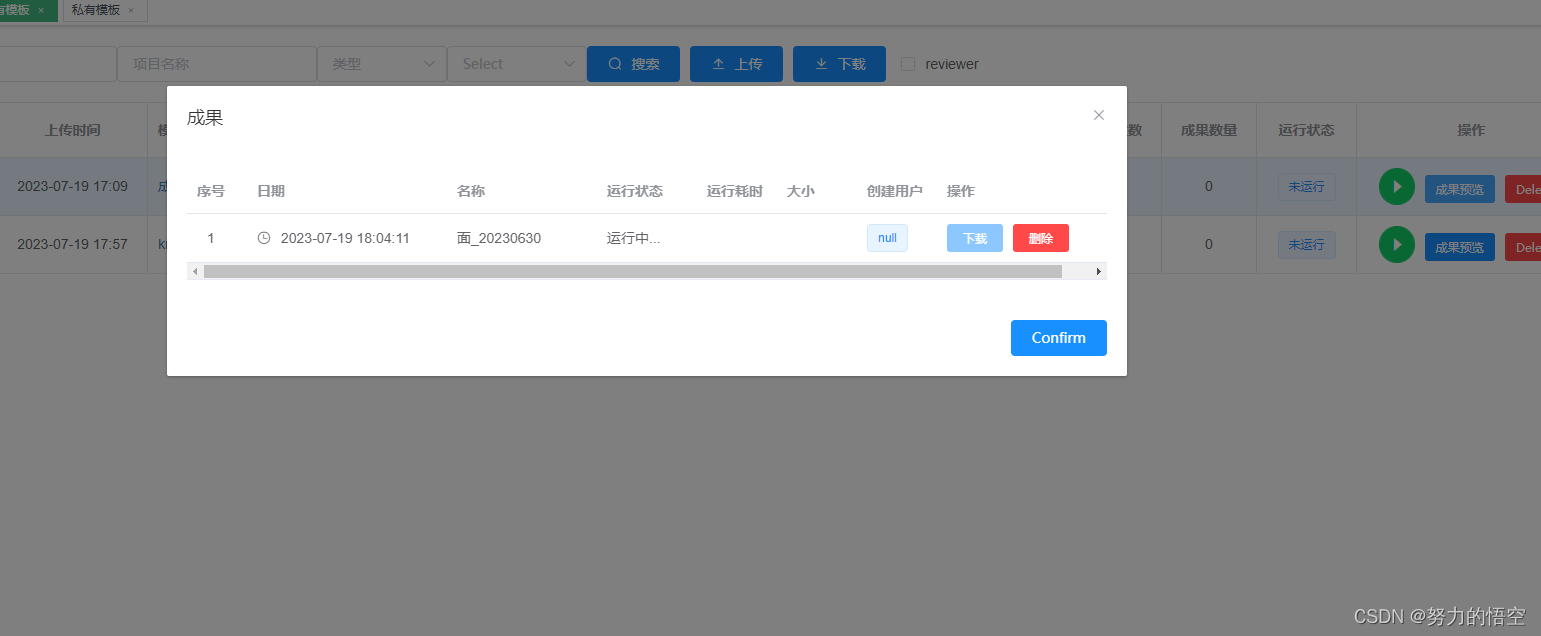This screenshot has width=1541, height=636.
Task: Click the light-blue 下载 button in dialog row
Action: pyautogui.click(x=974, y=238)
